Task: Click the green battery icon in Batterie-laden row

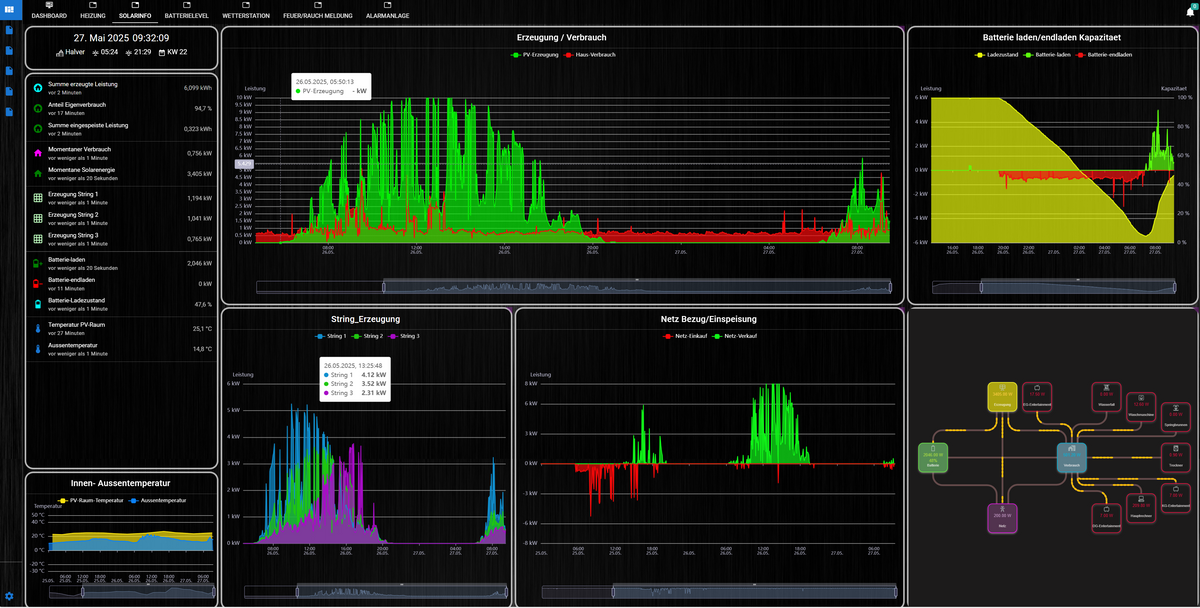Action: [x=38, y=263]
